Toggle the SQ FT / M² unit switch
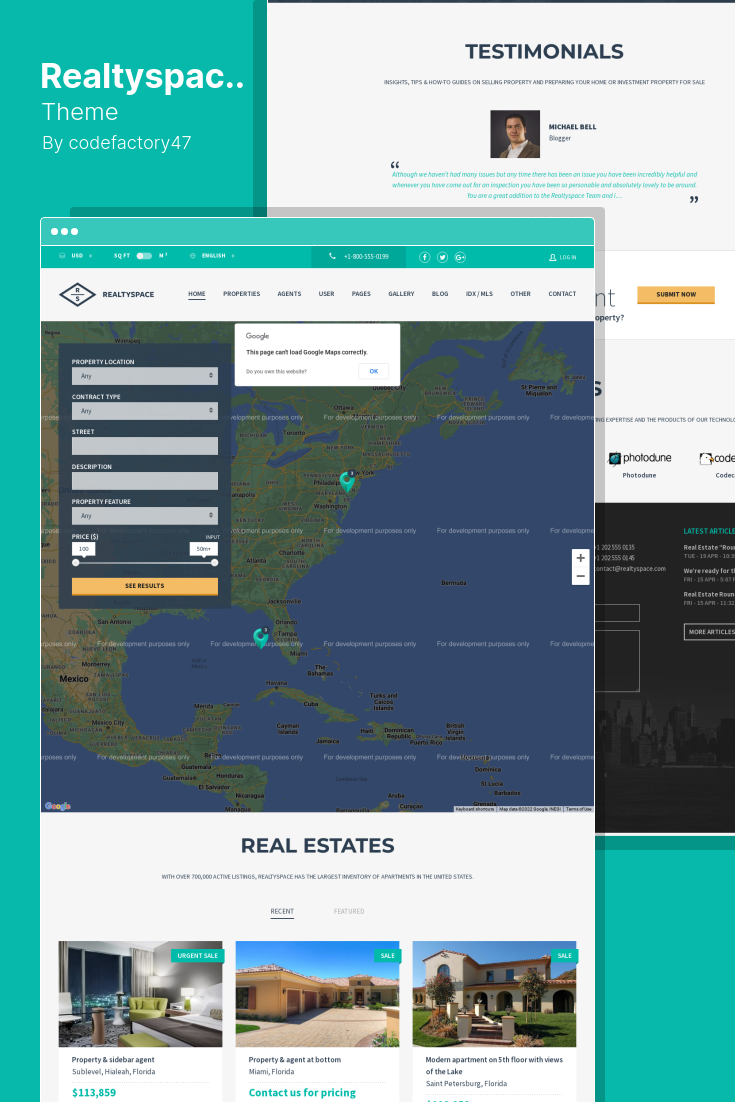Screen dimensions: 735x1102 click(x=144, y=256)
